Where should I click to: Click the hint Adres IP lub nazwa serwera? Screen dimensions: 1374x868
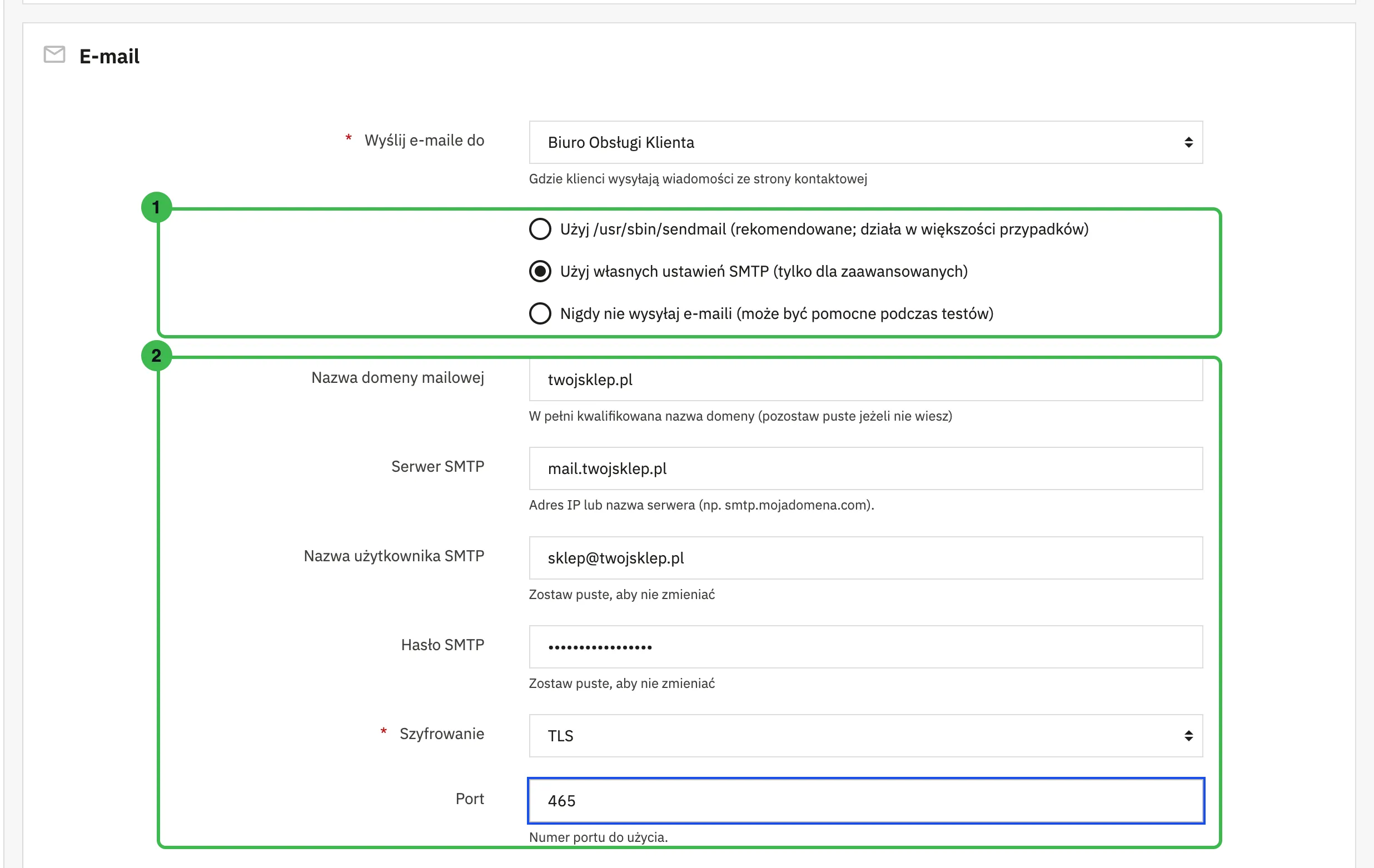701,505
